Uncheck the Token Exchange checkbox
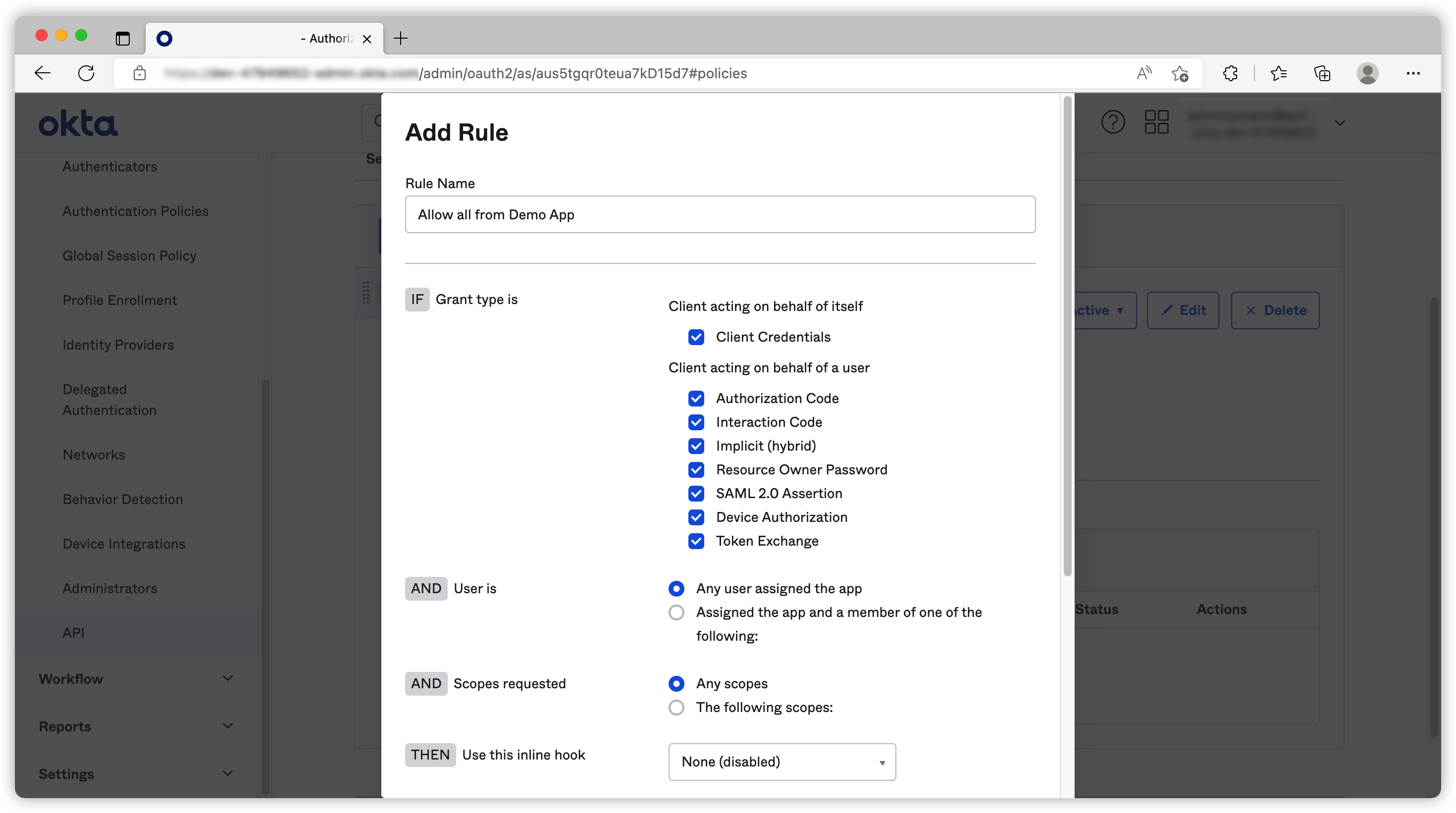1456x813 pixels. pos(696,541)
